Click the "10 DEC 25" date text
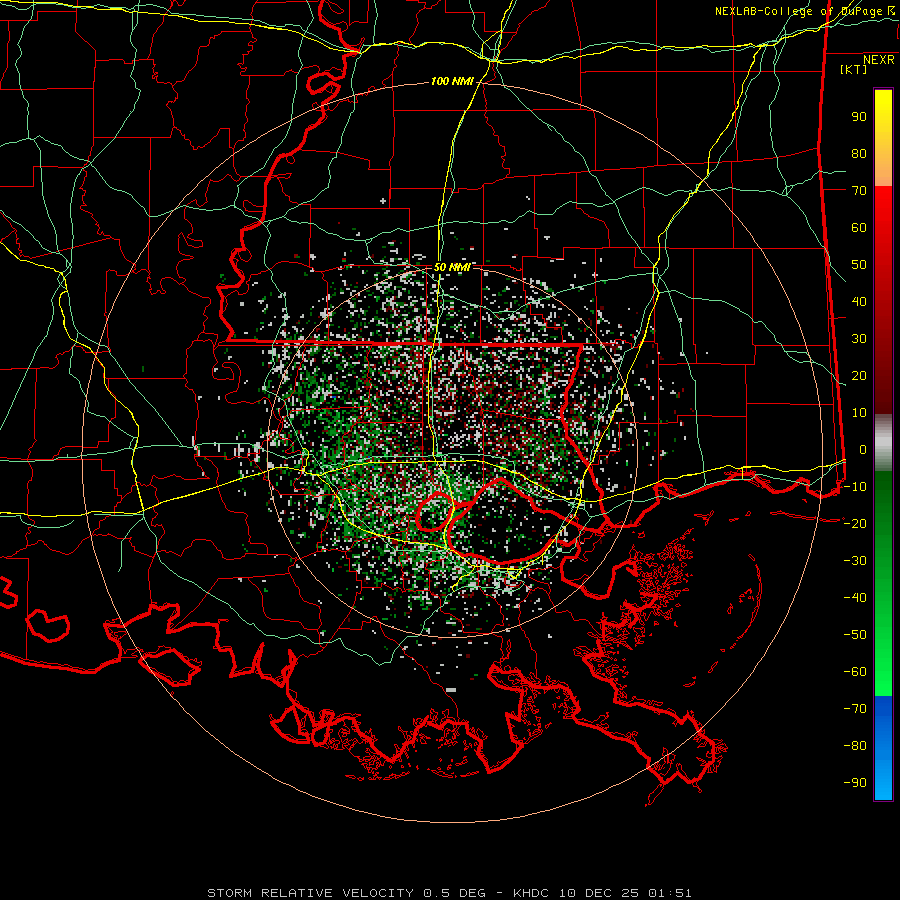This screenshot has height=900, width=900. pos(599,893)
